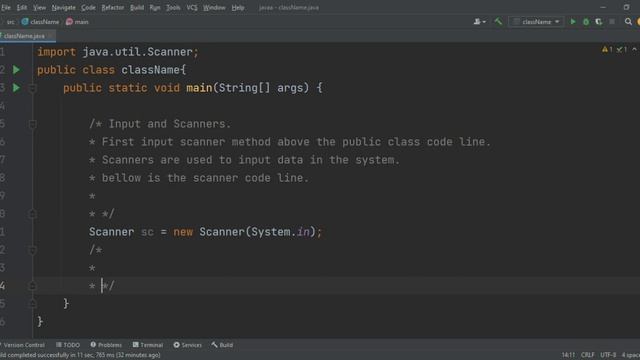Open the Navigate menu
Viewport: 640px width, 360px height.
click(63, 7)
